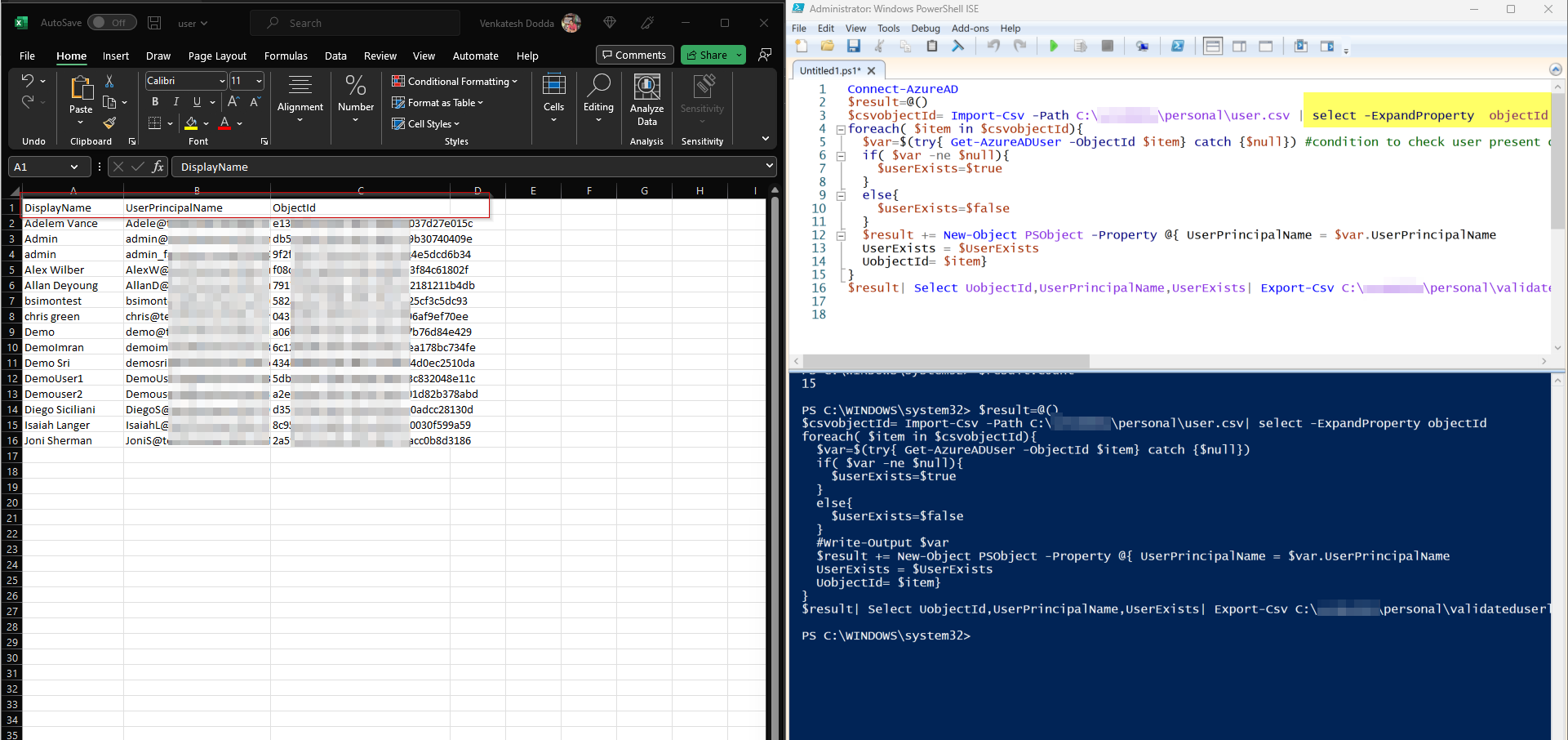Toggle Bold formatting in Excel
1568x740 pixels.
coord(155,102)
